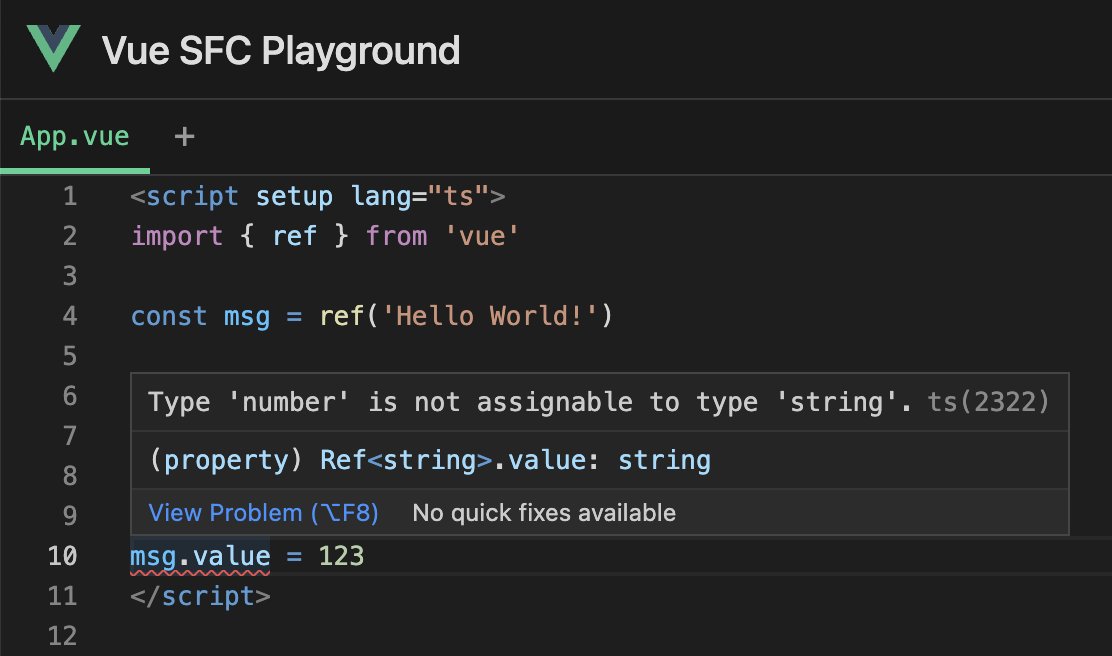1112x656 pixels.
Task: Click the ref import identifier on line 2
Action: coord(294,236)
